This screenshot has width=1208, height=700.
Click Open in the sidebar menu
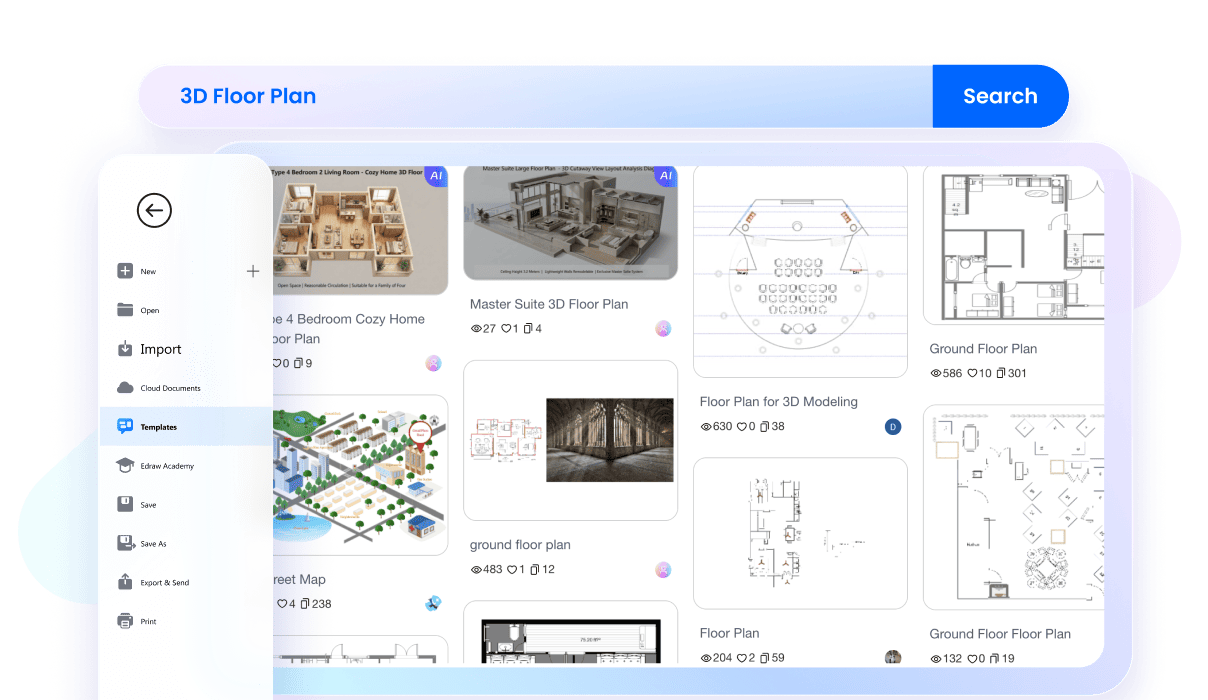[x=147, y=310]
